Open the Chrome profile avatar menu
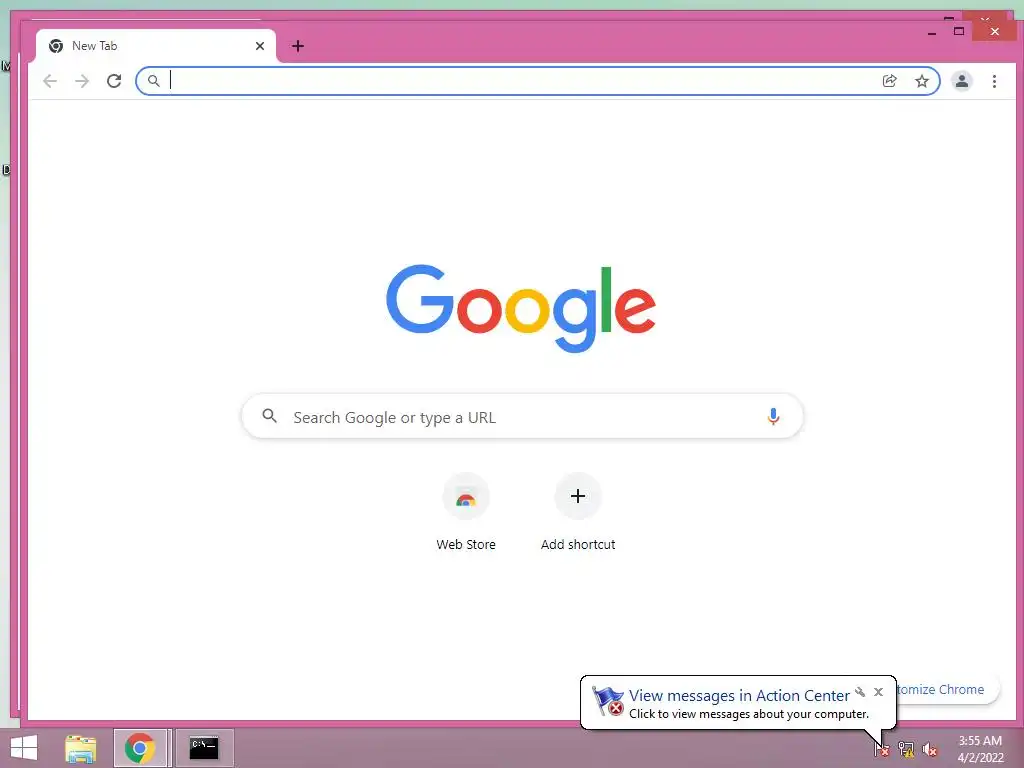Viewport: 1024px width, 768px height. (x=962, y=81)
